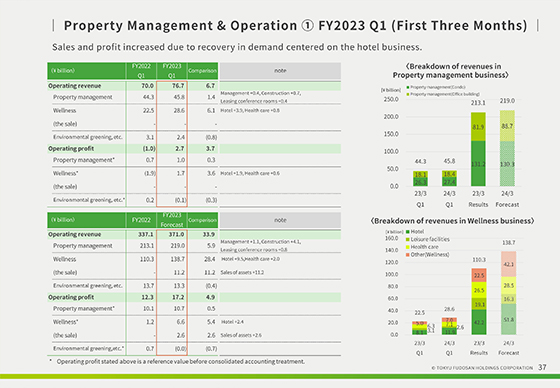The height and width of the screenshot is (388, 560).
Task: Click the Q1 operating profit comparison 3.7
Action: coord(210,149)
